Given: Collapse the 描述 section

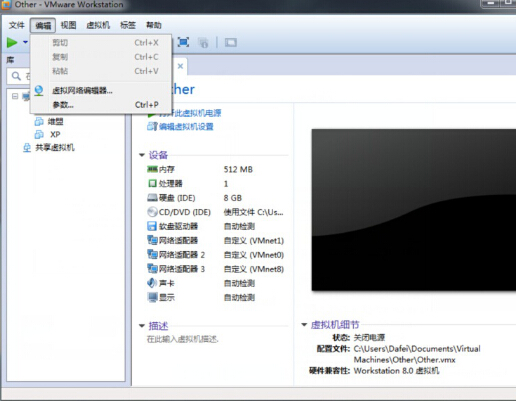Looking at the screenshot, I should [142, 326].
